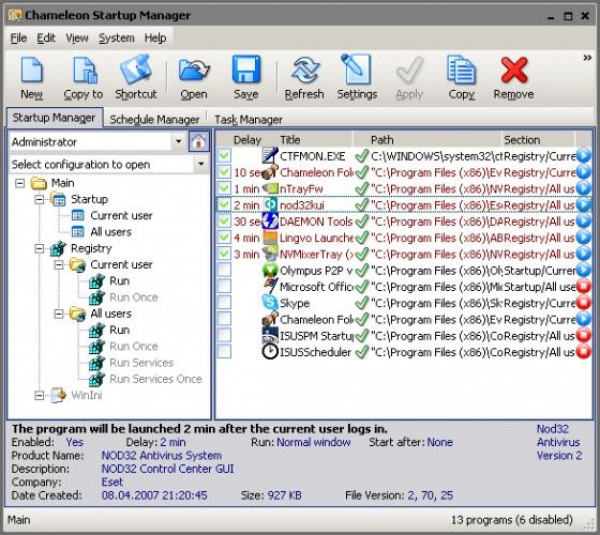Select the NVMixerTray list row
600x535 pixels.
(x=404, y=254)
